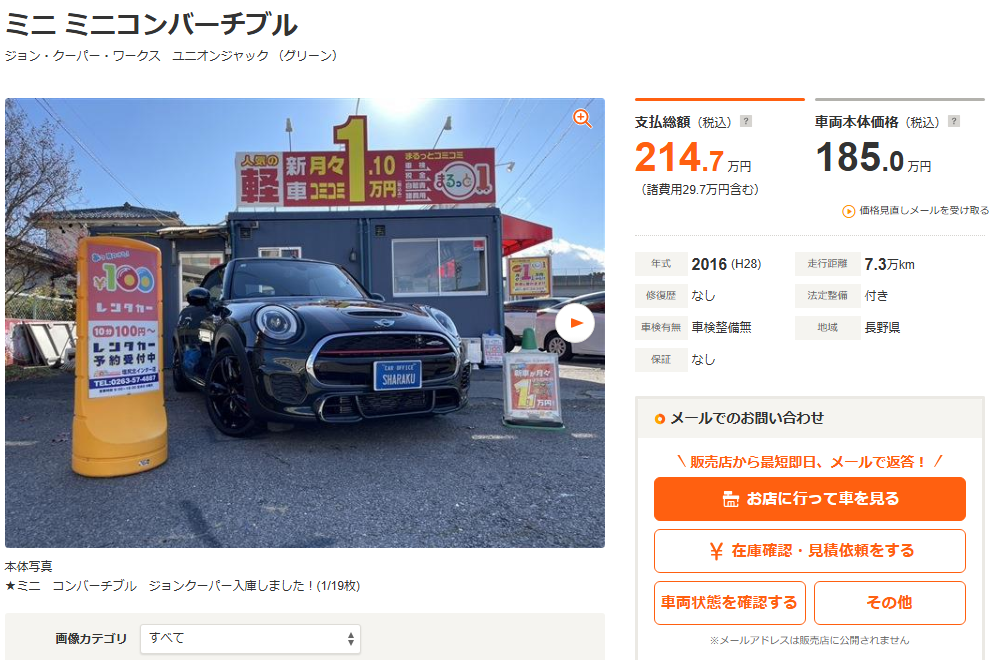Open the help icon next to 支払総額
The height and width of the screenshot is (660, 994).
pos(746,121)
